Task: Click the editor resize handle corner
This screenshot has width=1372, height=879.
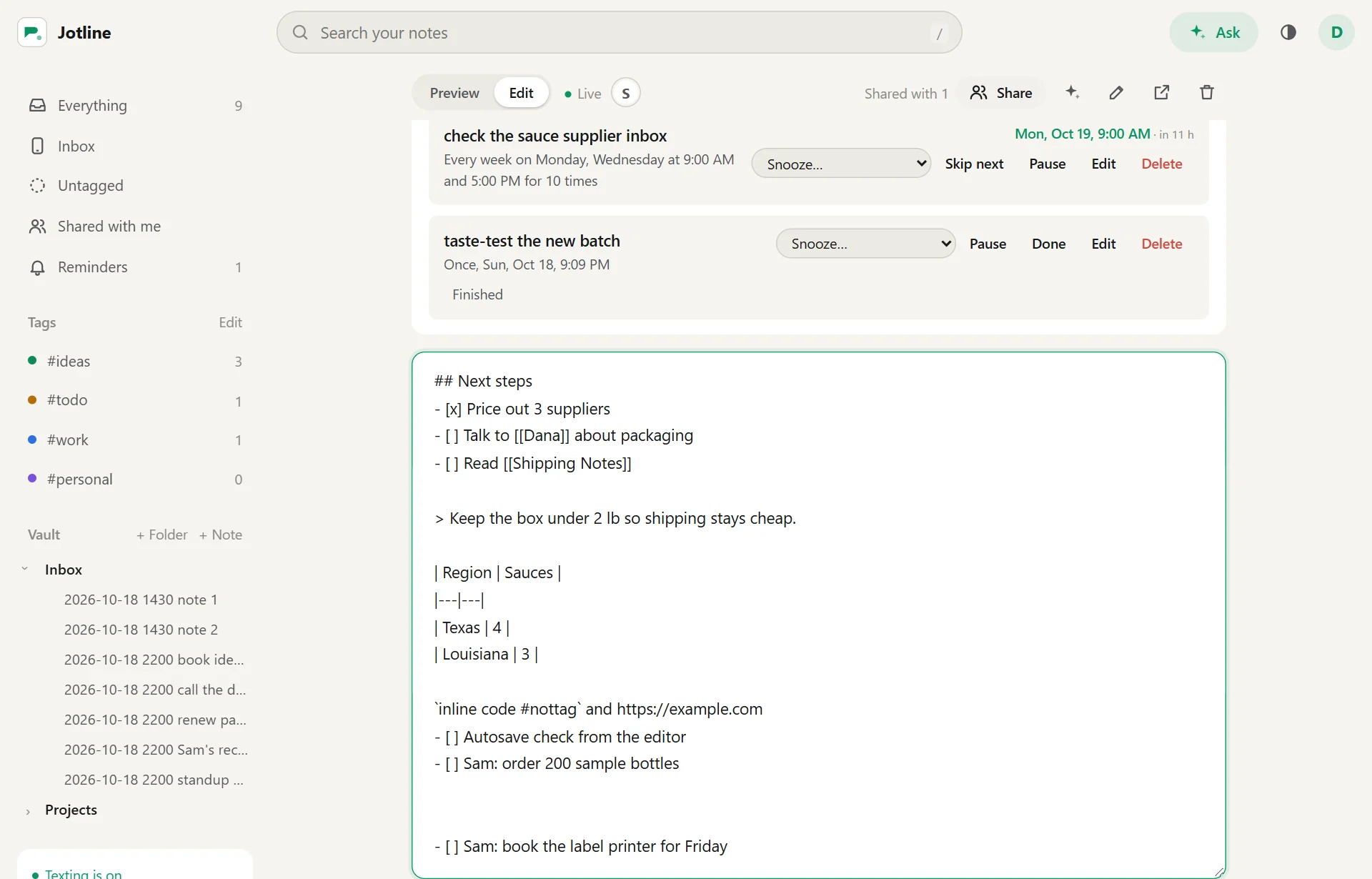Action: click(1219, 872)
